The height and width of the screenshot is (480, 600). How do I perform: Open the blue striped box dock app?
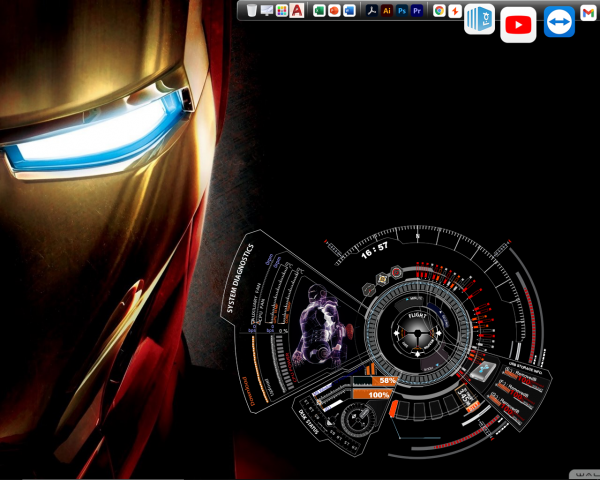pos(479,19)
